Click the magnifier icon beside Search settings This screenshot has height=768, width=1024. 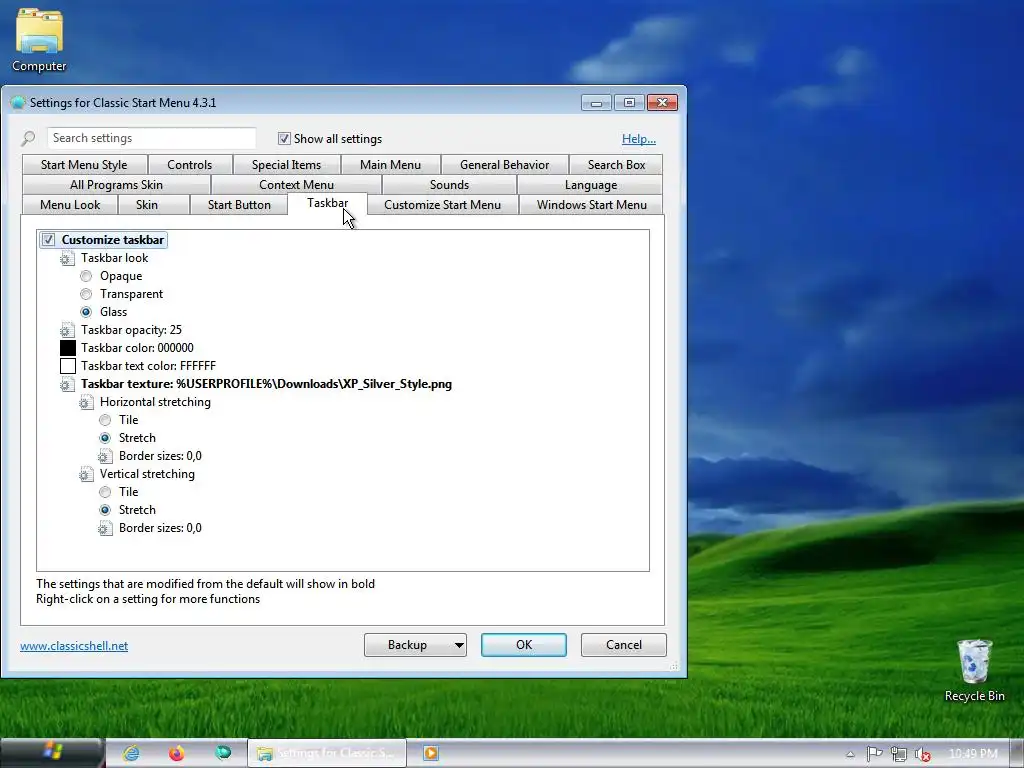tap(28, 138)
